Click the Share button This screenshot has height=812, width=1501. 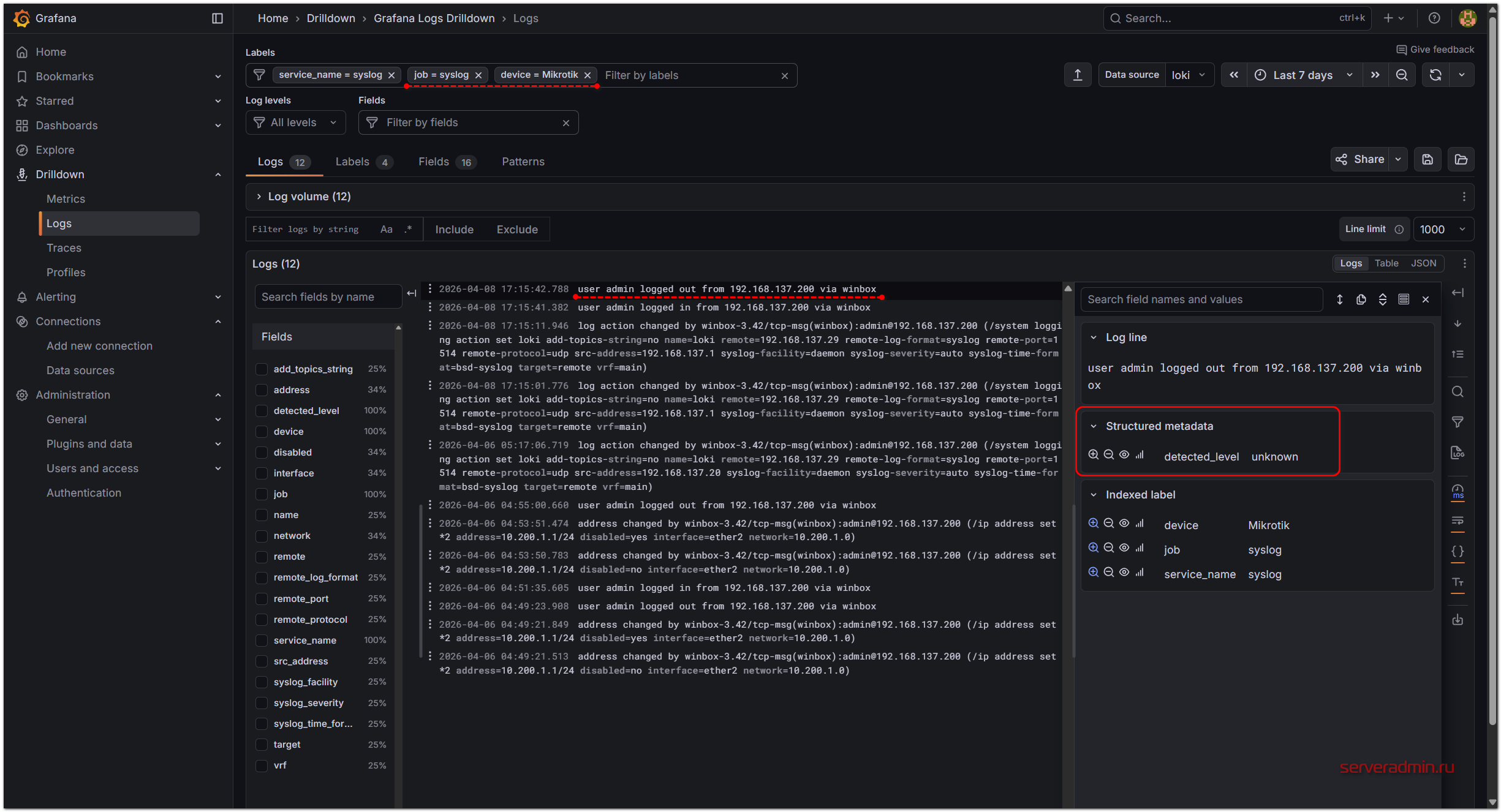[1360, 159]
